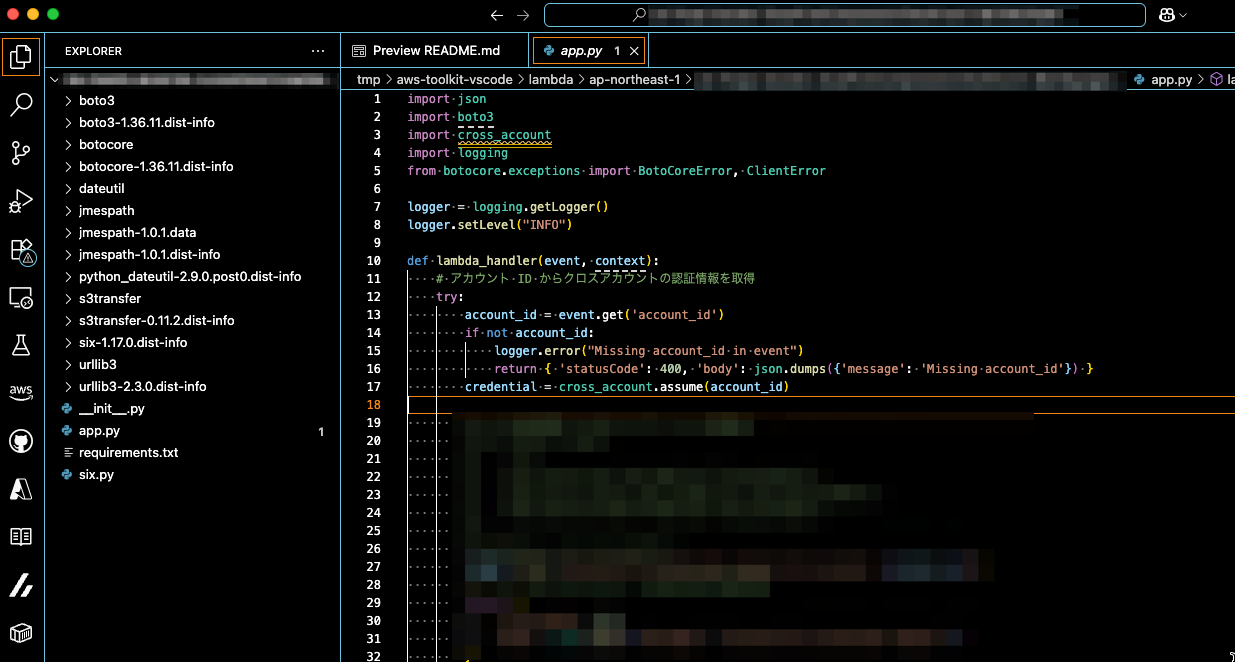Viewport: 1235px width, 662px height.
Task: Click the ap-northeast-1 breadcrumb segment
Action: click(x=635, y=80)
